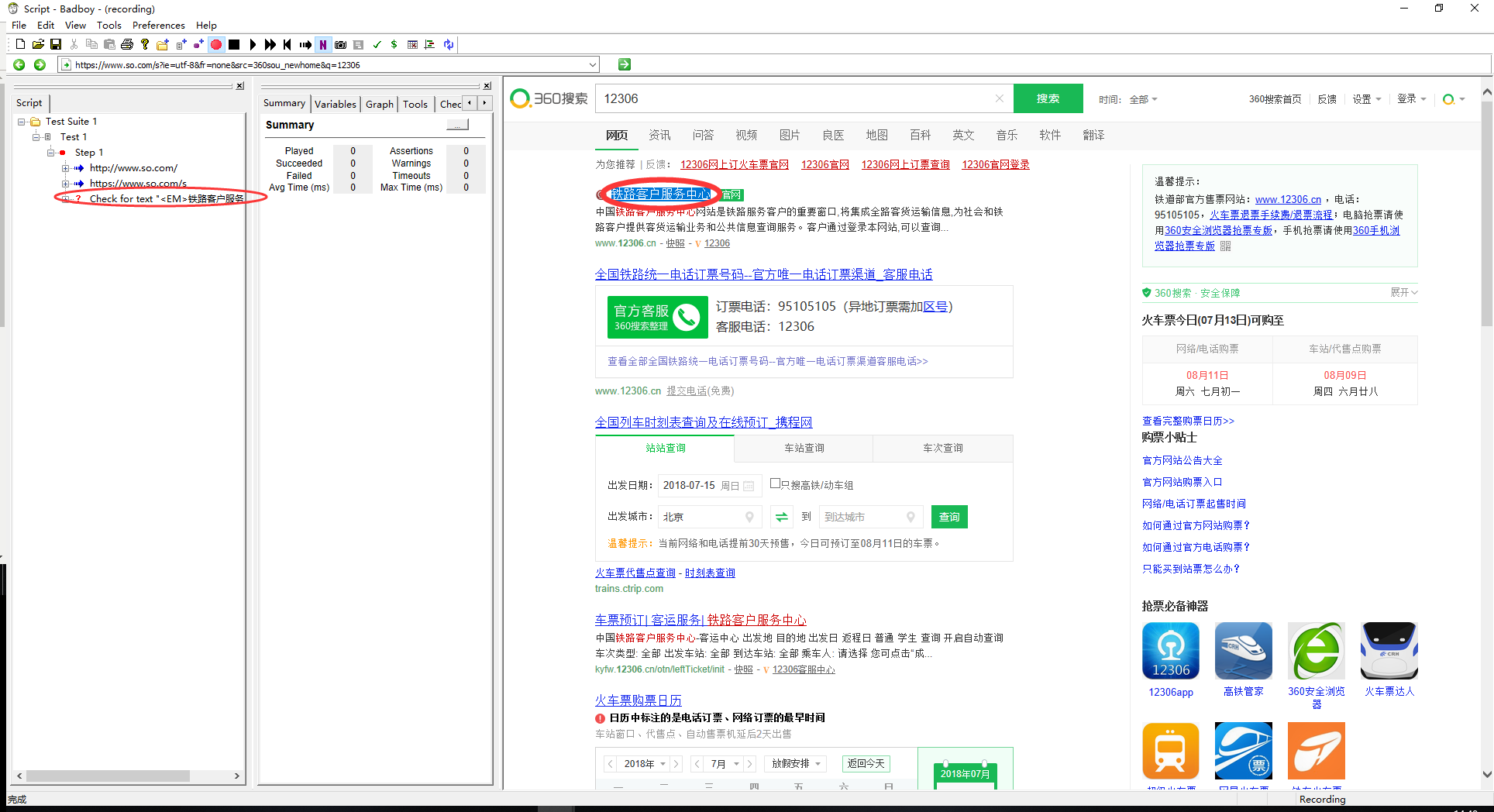This screenshot has height=812, width=1494.
Task: Click the green Go arrow beside the URL bar
Action: click(625, 64)
